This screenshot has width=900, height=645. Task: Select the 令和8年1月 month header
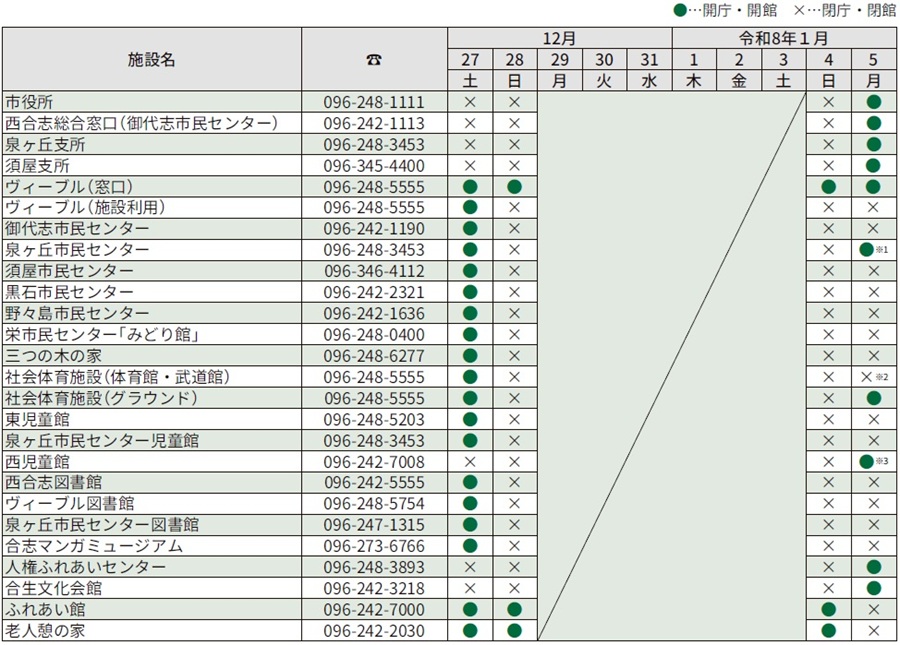click(x=783, y=38)
